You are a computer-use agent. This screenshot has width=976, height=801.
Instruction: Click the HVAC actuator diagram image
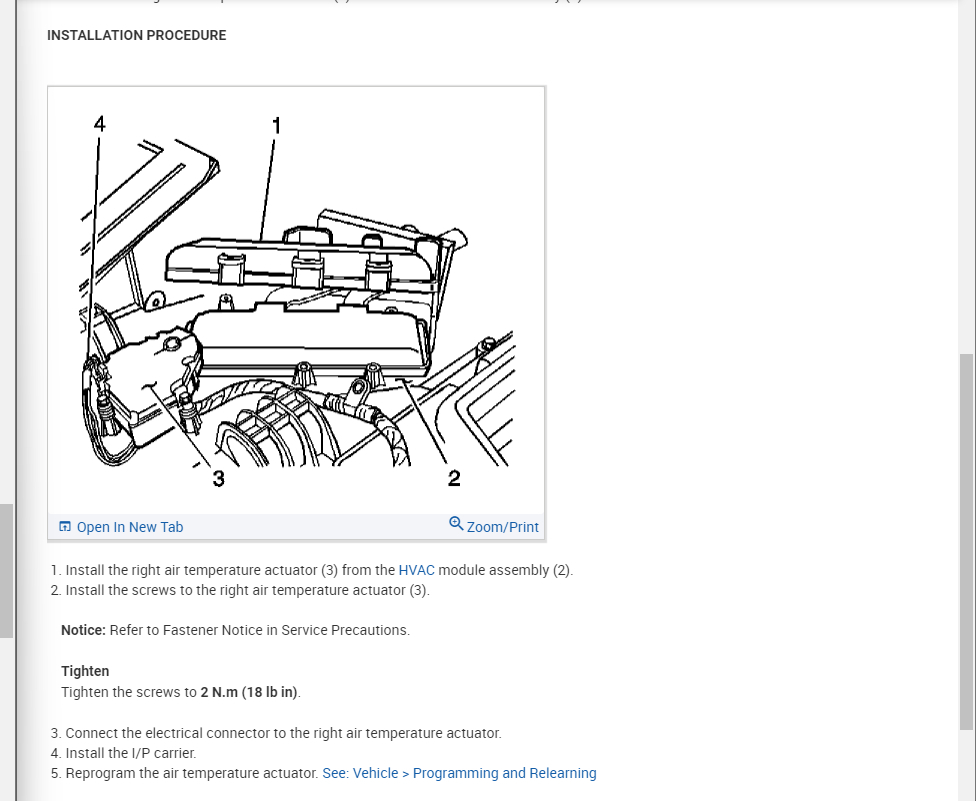296,300
